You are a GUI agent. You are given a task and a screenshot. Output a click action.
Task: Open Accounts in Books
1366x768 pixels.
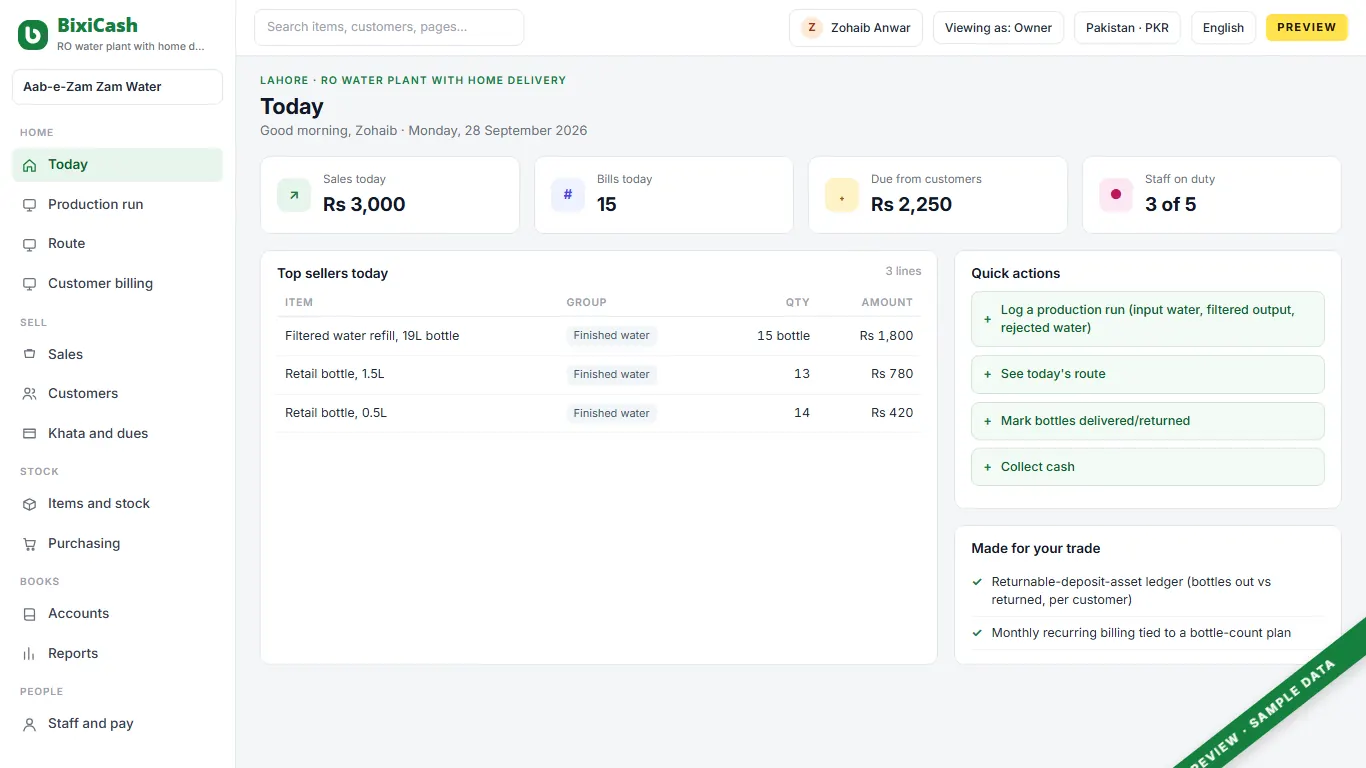coord(117,614)
